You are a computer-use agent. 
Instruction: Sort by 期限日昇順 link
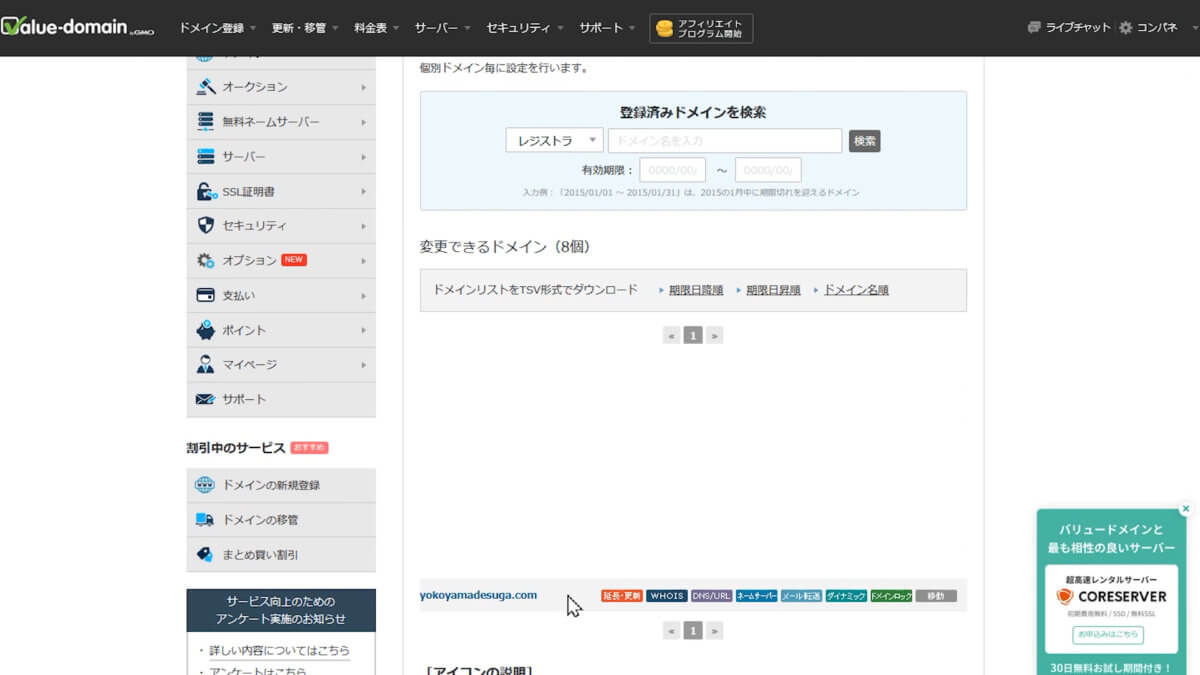(x=773, y=290)
